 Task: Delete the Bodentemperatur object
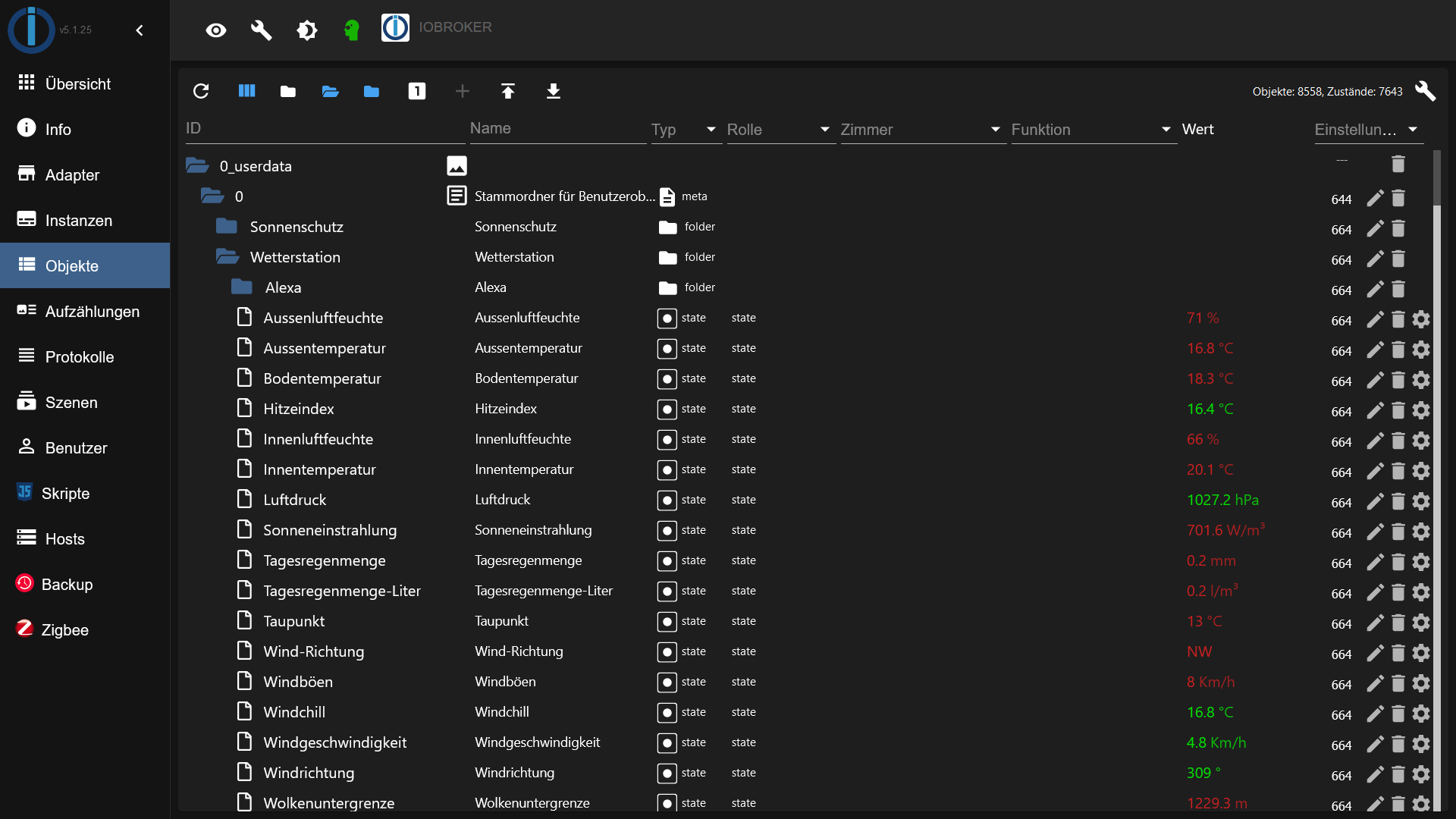click(1398, 380)
